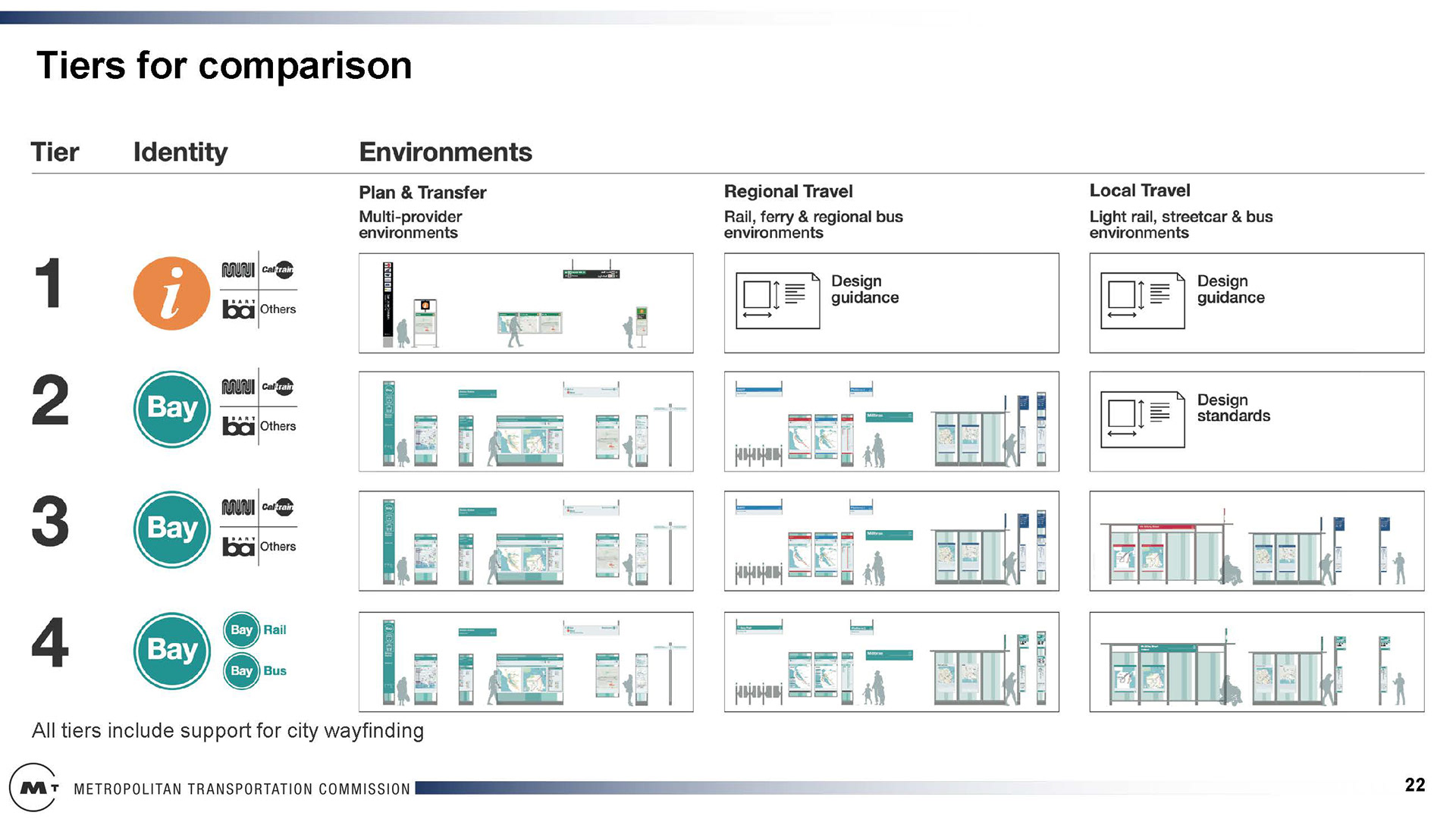Click 'Light rail, streetcar & bus environments' subtitle
The width and height of the screenshot is (1456, 822).
(x=1181, y=225)
